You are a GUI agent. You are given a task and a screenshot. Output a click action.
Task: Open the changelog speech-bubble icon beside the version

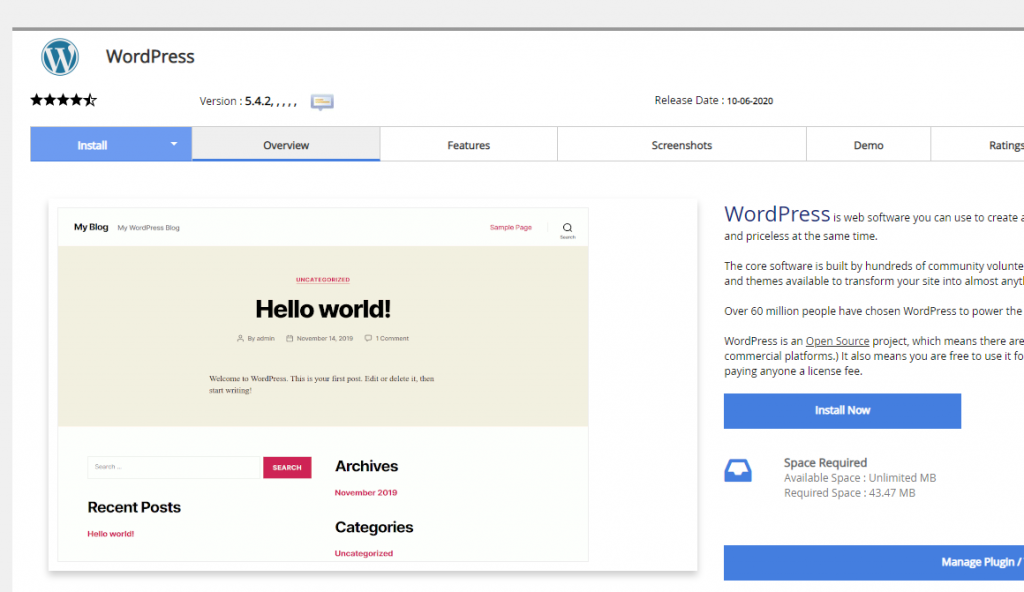pos(321,101)
